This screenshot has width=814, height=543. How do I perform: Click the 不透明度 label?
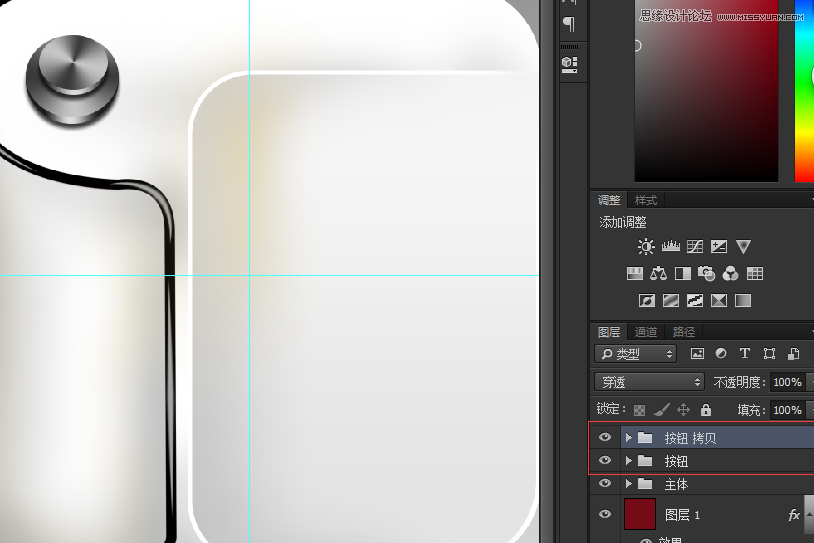[x=738, y=382]
